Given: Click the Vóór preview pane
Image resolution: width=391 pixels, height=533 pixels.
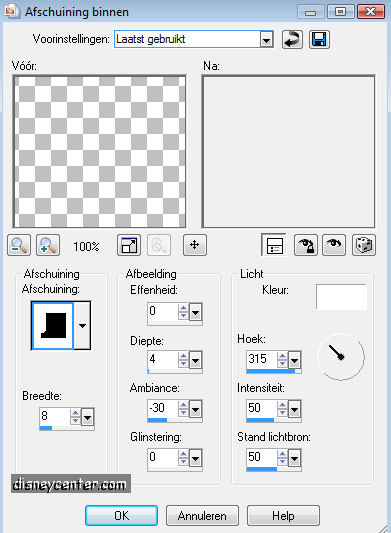Looking at the screenshot, I should click(100, 152).
